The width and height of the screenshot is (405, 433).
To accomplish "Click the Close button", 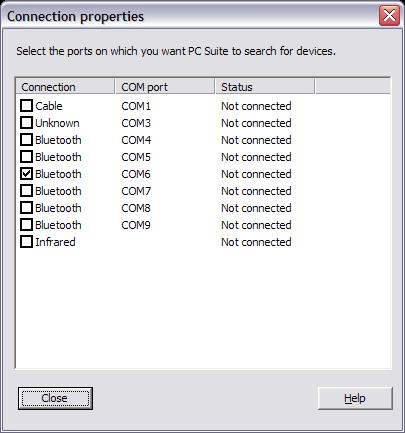I will (55, 398).
